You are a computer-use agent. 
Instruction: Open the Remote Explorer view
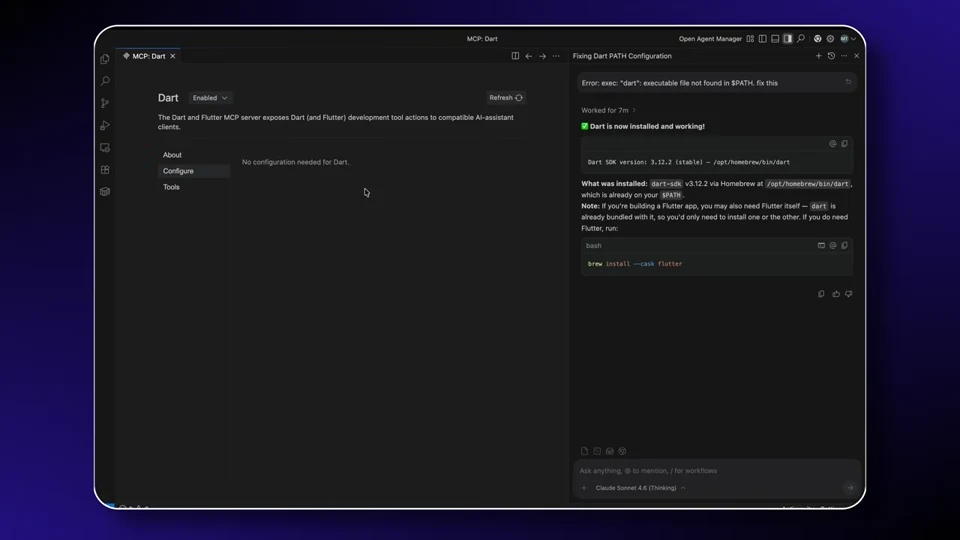105,148
